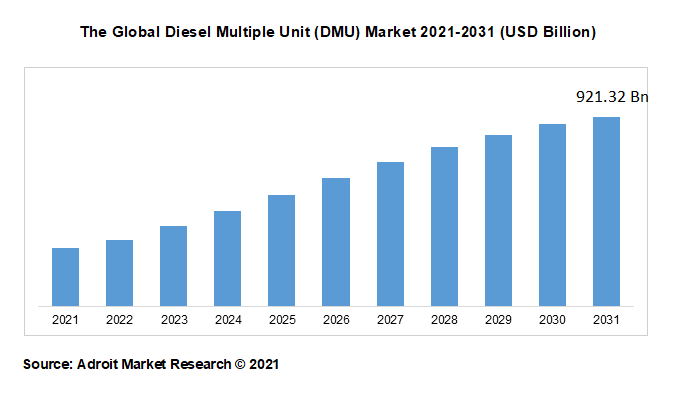Select the 2030 bar in the chart
Screen dimensions: 687x395
tap(552, 215)
